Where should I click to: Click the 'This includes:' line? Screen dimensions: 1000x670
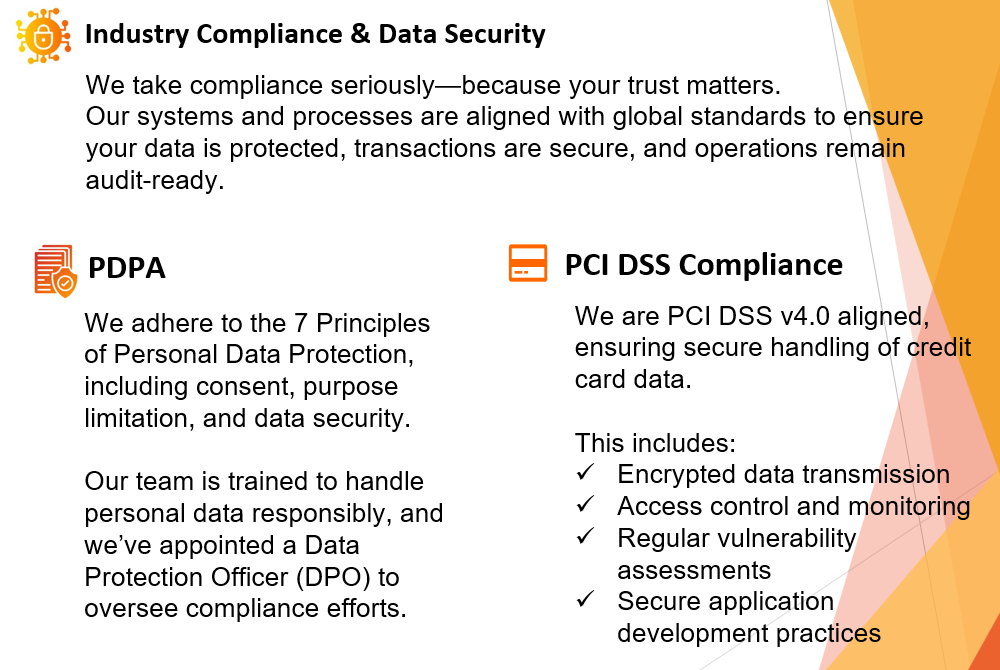[x=655, y=442]
